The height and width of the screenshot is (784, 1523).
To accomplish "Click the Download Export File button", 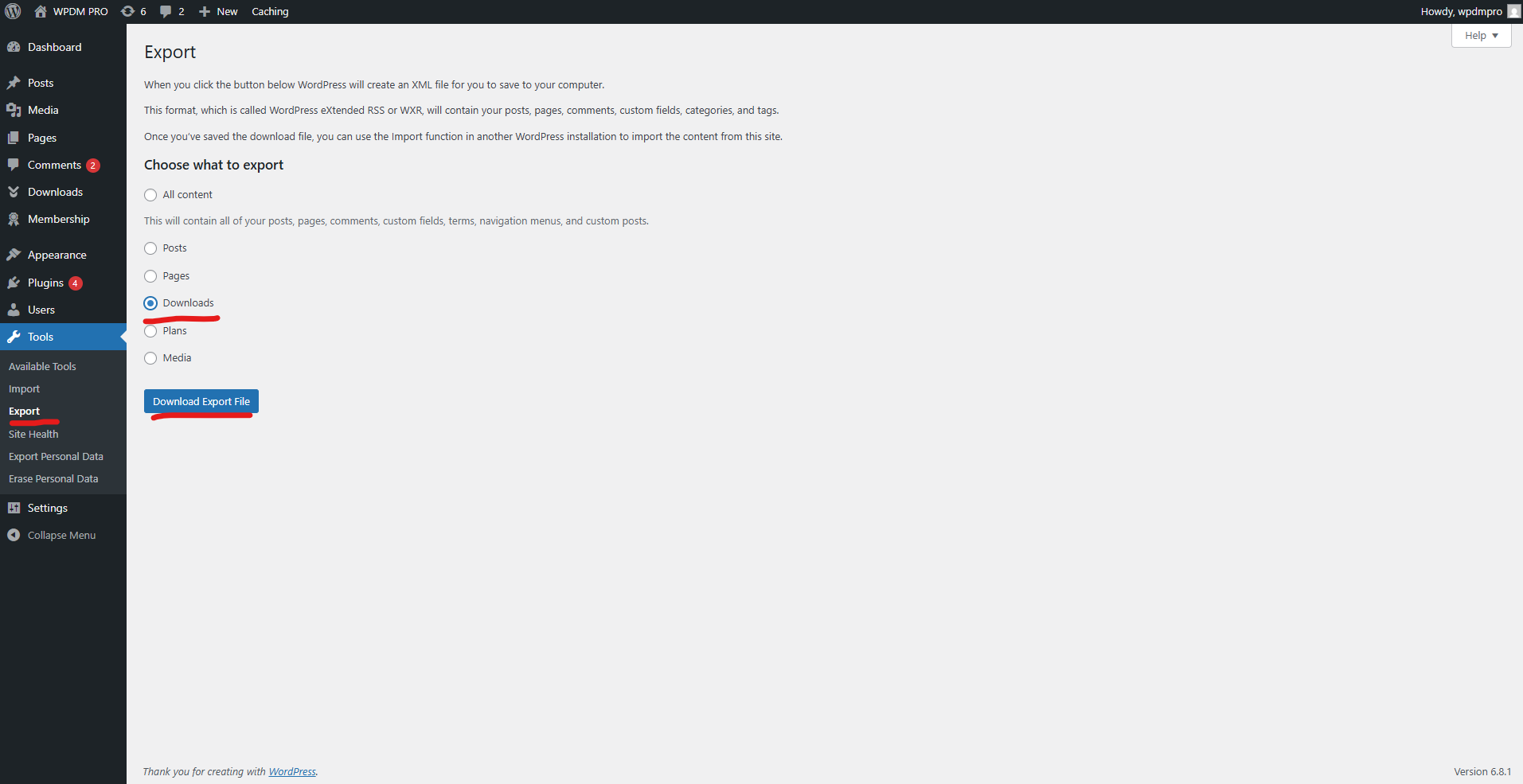I will (201, 401).
